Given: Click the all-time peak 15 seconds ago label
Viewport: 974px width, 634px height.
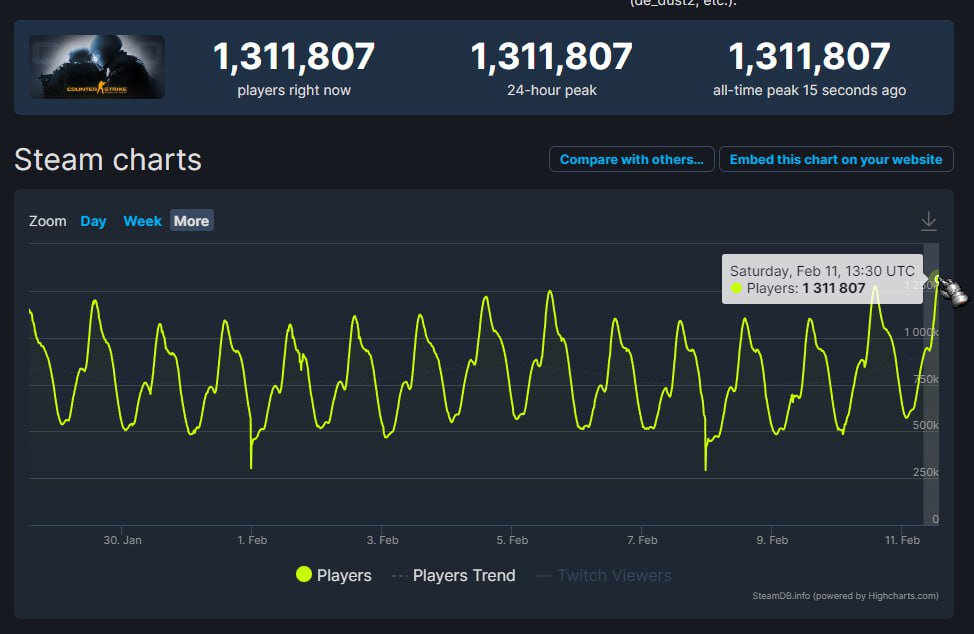Looking at the screenshot, I should (809, 91).
